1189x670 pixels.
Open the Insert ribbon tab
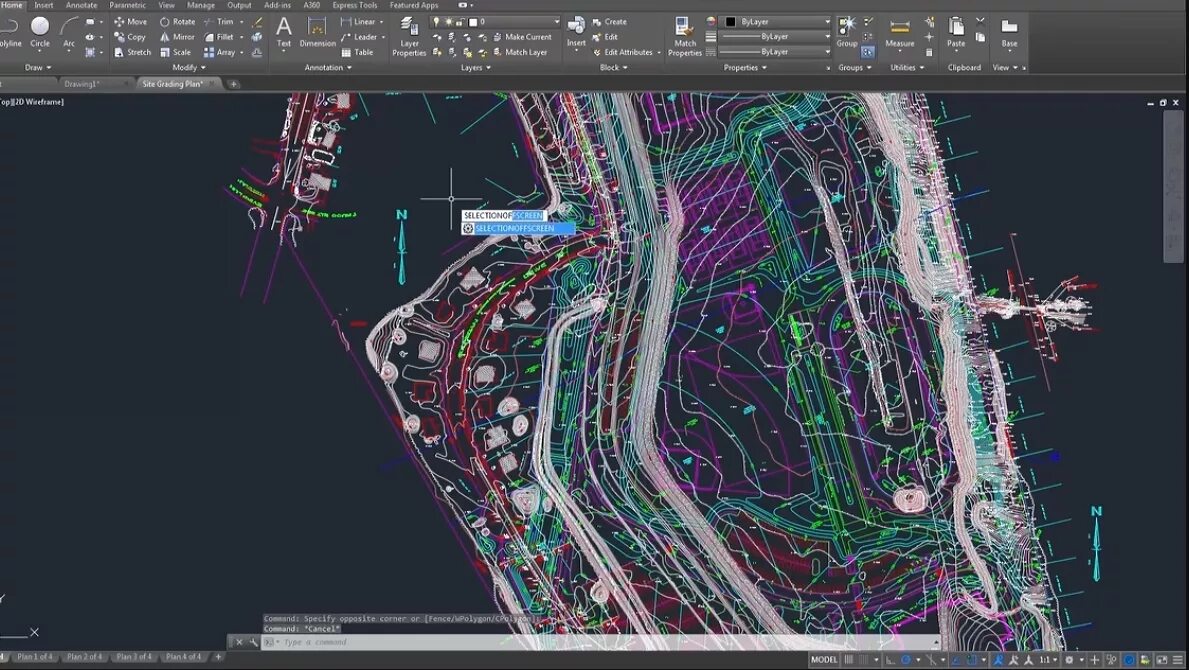click(x=44, y=5)
